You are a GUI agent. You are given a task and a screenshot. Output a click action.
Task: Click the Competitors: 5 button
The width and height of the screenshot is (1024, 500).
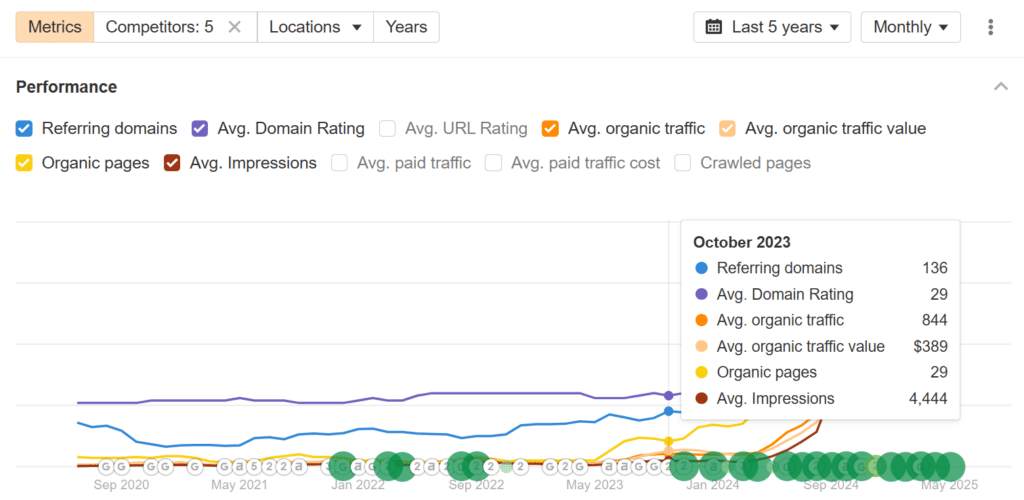pos(159,27)
